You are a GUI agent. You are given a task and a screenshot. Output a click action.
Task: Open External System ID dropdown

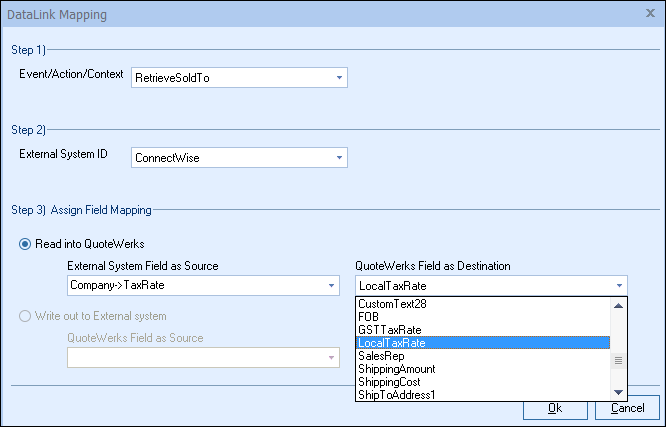pyautogui.click(x=339, y=157)
